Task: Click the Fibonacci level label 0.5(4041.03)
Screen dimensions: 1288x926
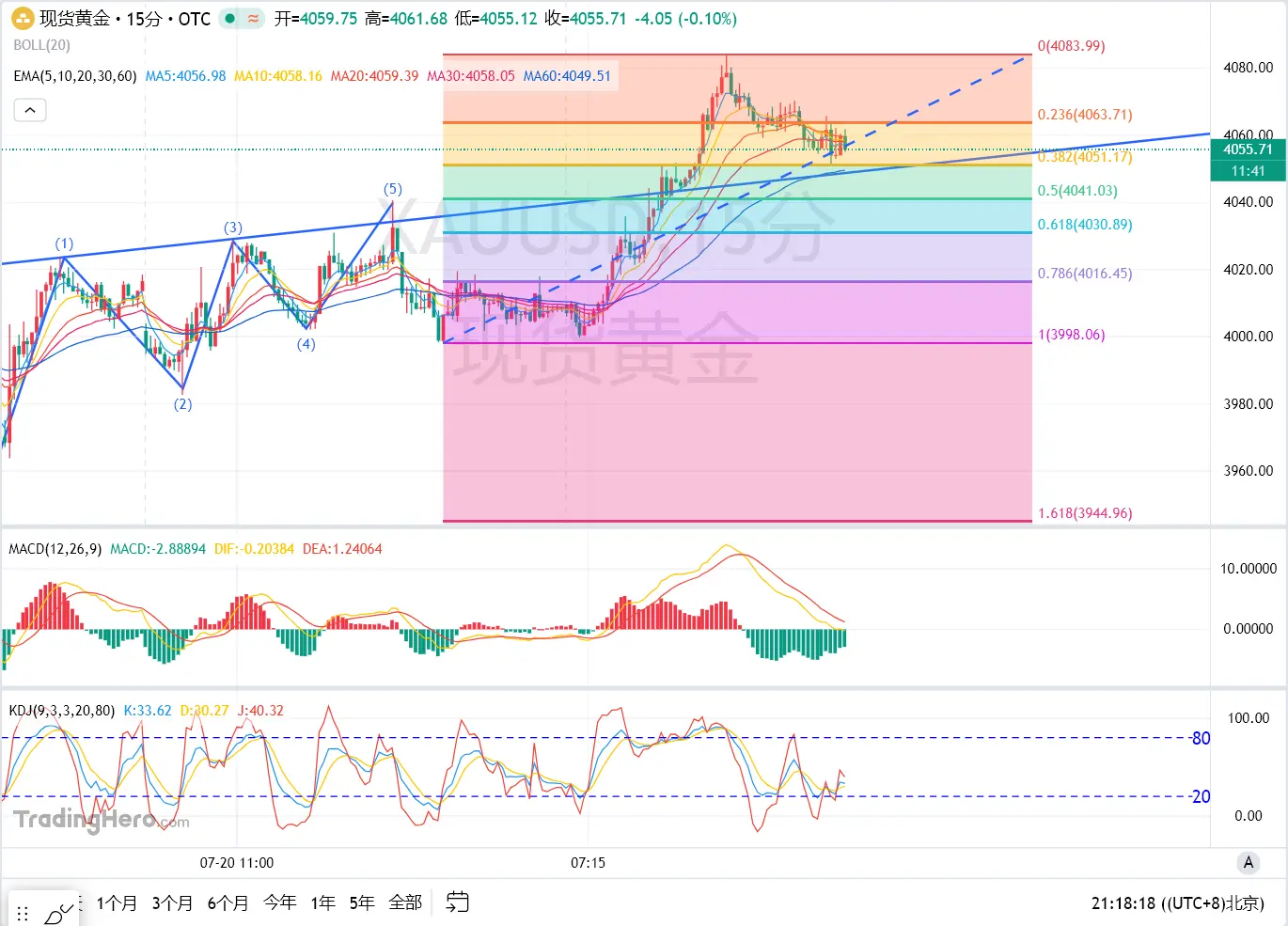Action: [1077, 191]
